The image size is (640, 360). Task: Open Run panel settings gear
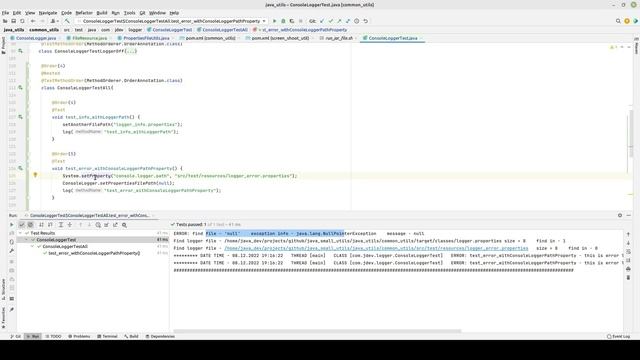click(x=620, y=215)
